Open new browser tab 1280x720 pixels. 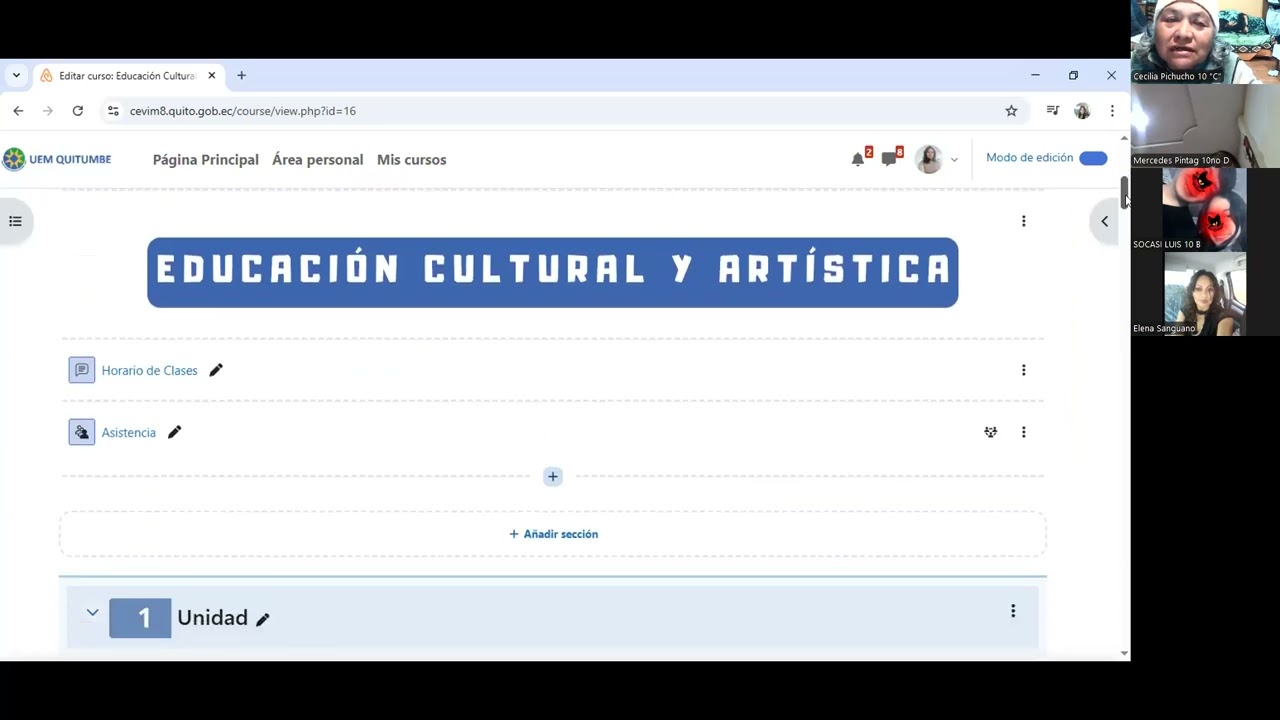tap(241, 75)
